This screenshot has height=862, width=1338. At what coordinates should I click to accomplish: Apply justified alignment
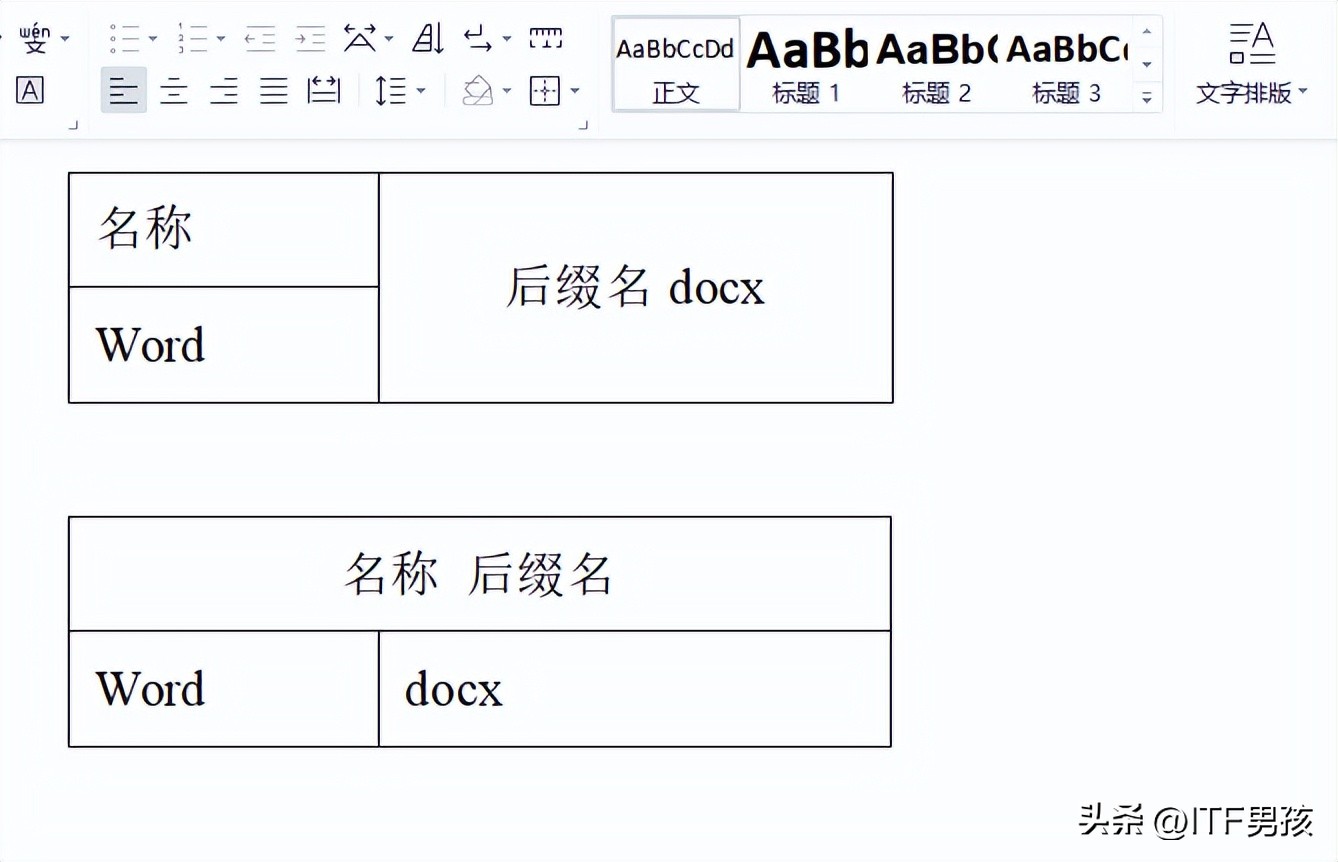pos(272,90)
